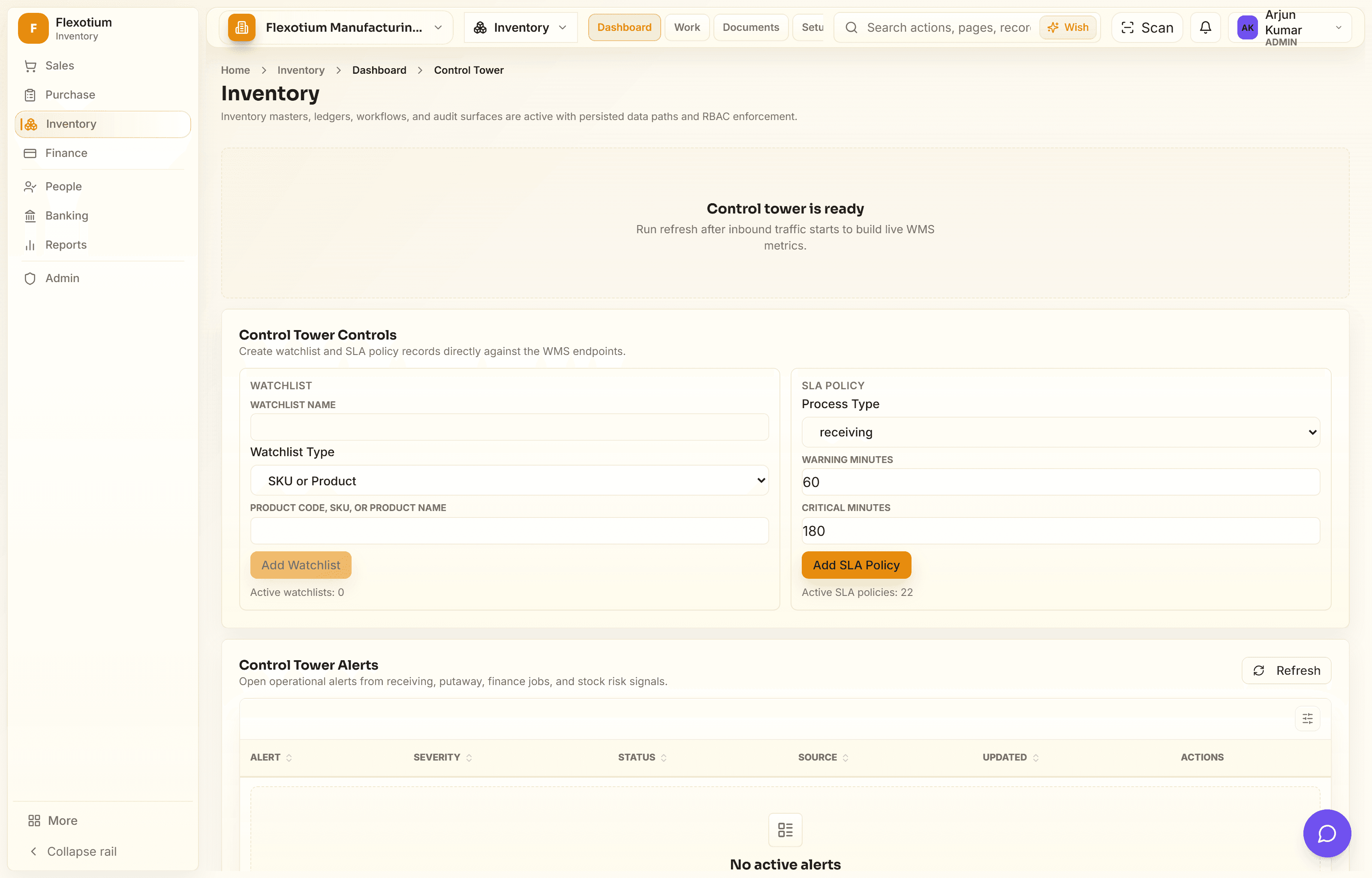Click the More grid icon

point(34,821)
